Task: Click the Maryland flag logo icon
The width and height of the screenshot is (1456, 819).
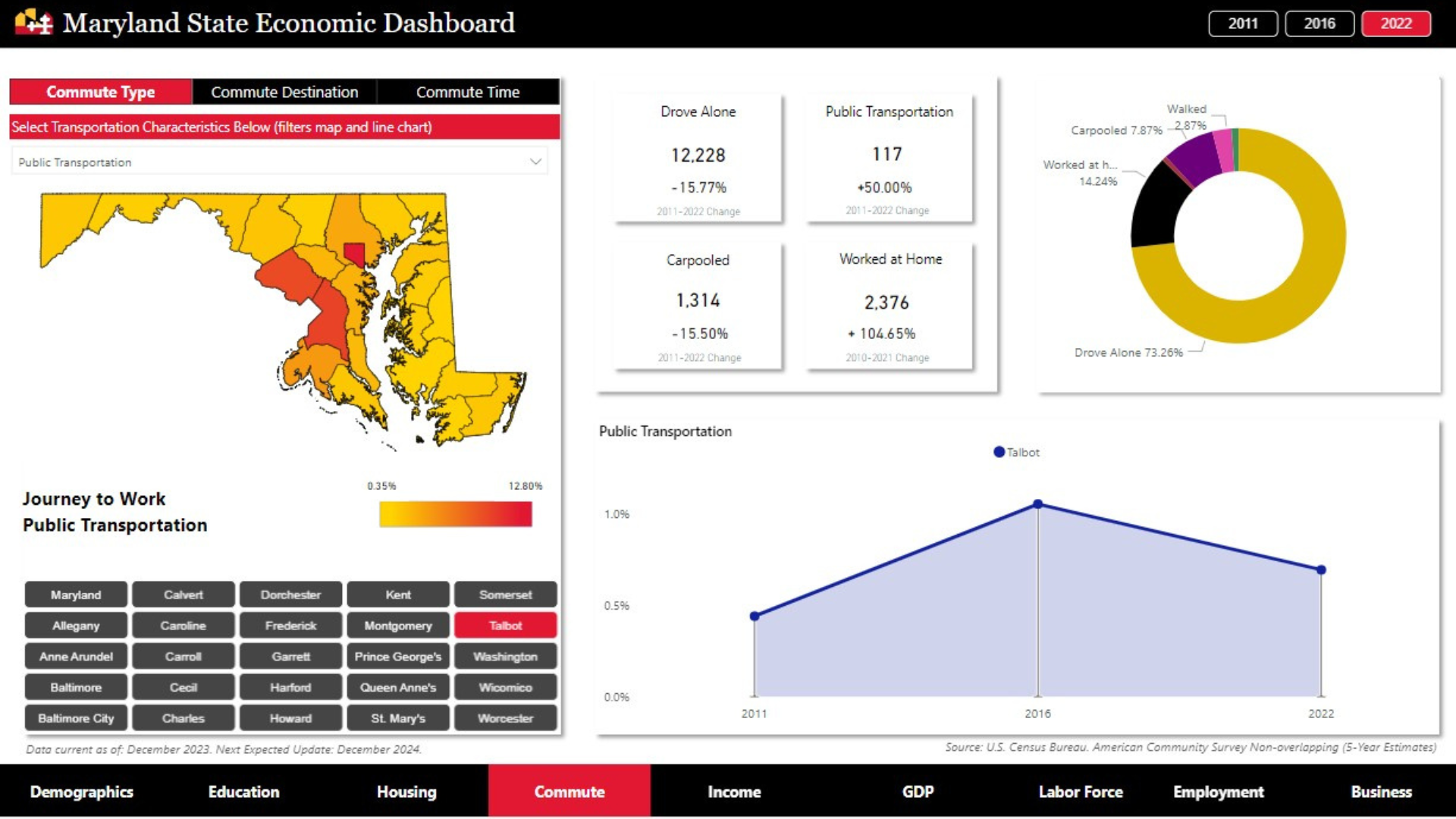Action: click(x=34, y=23)
